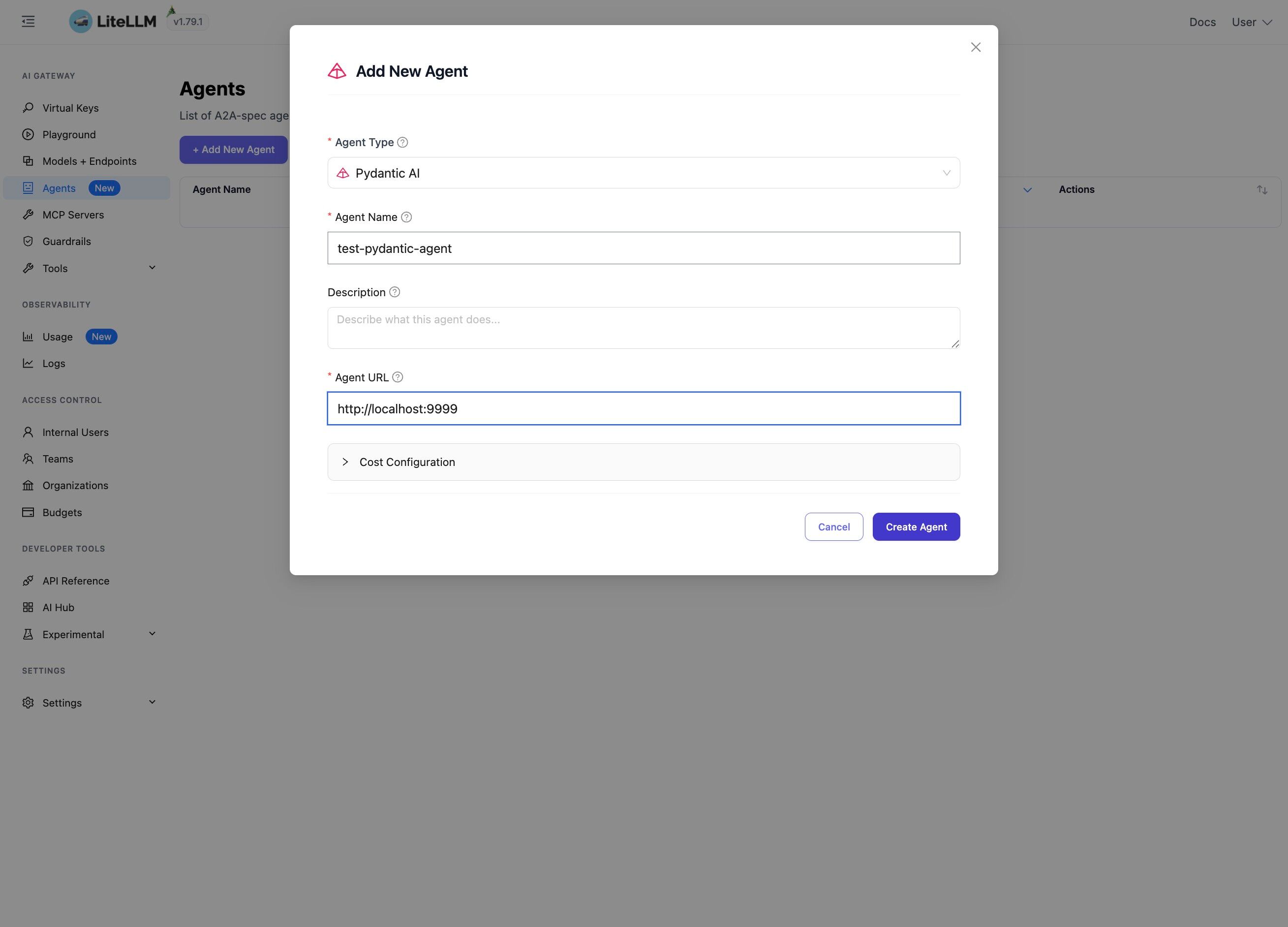
Task: Open the Guardrails section
Action: 66,241
